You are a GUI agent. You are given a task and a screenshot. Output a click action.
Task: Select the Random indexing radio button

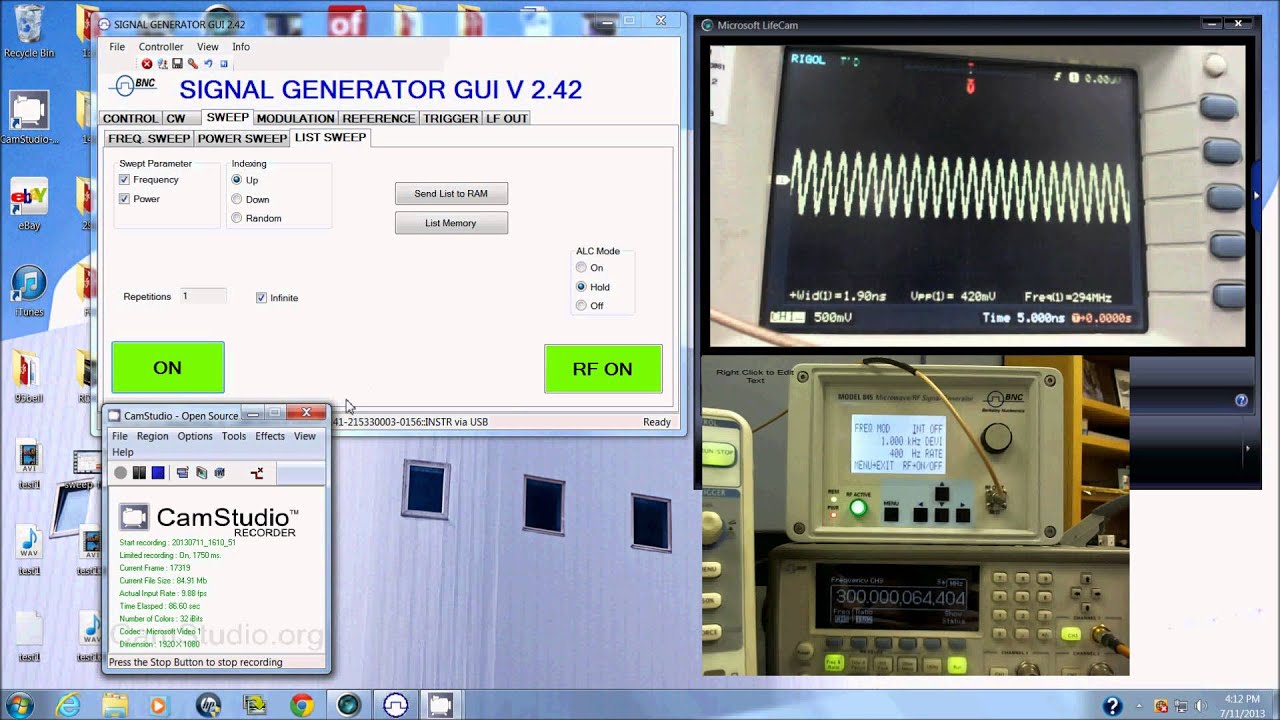[237, 218]
